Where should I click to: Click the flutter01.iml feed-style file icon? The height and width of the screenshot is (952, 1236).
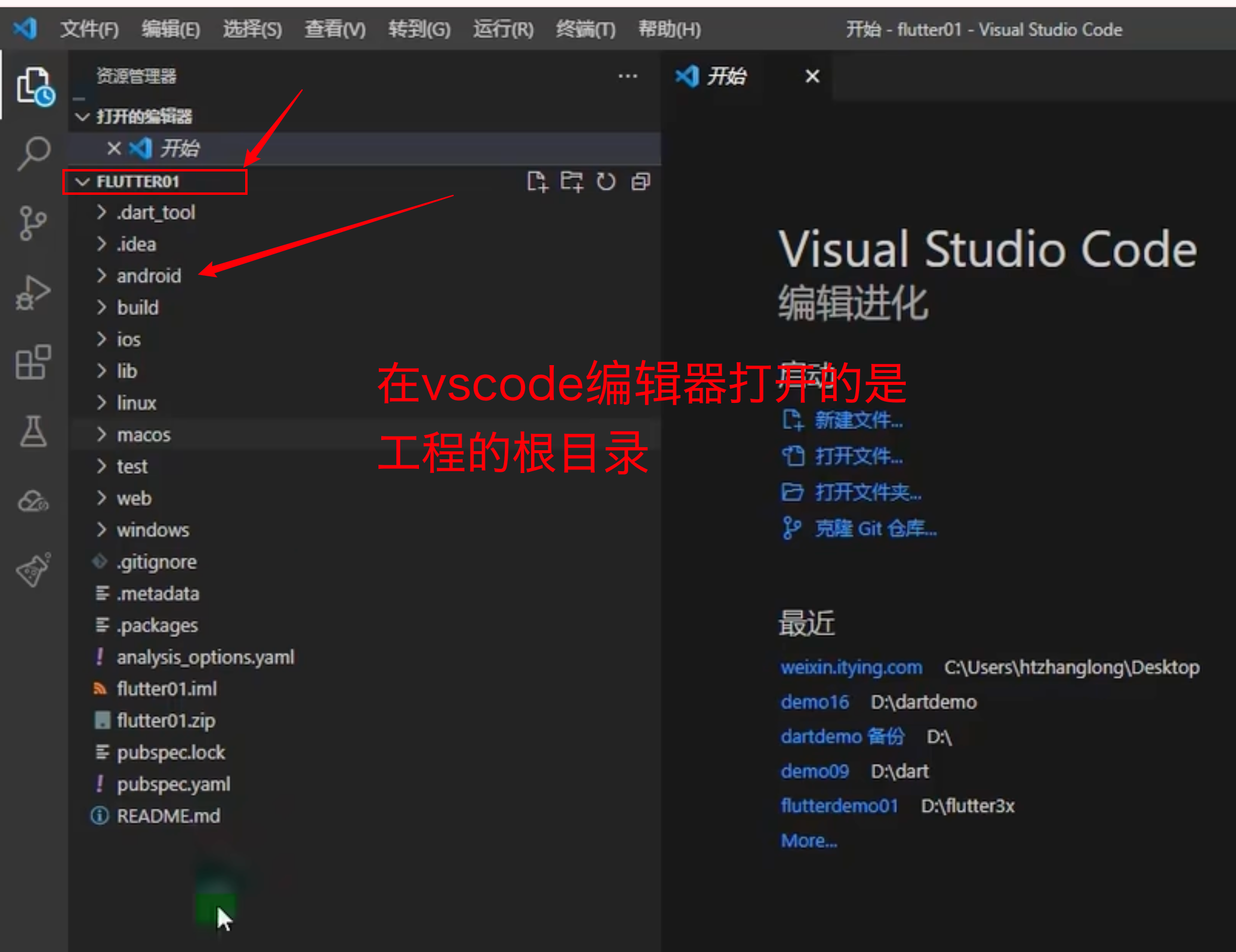[x=100, y=688]
